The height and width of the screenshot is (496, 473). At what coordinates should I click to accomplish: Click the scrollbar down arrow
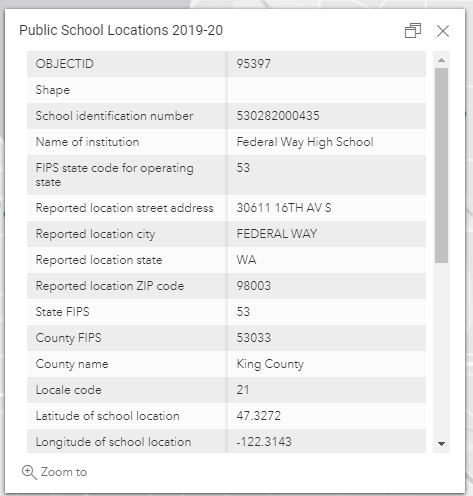[441, 444]
